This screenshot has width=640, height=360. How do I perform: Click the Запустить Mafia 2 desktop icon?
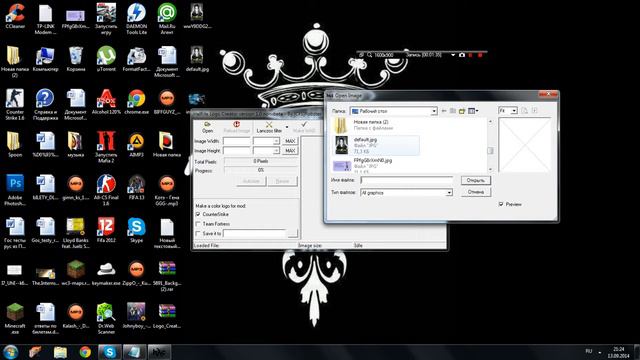(106, 147)
